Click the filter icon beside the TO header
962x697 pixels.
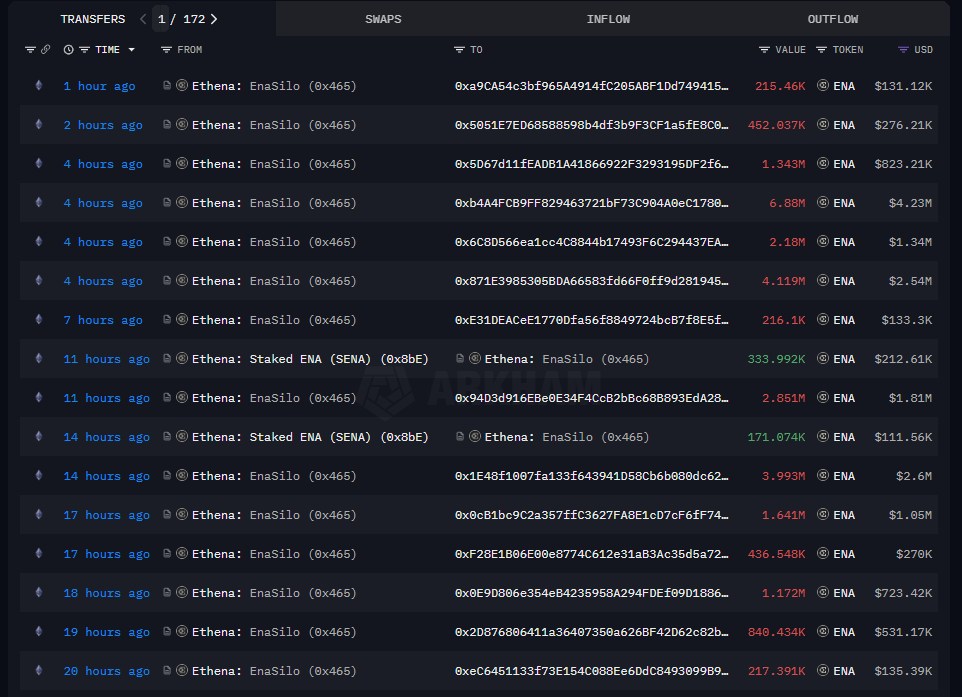tap(459, 50)
